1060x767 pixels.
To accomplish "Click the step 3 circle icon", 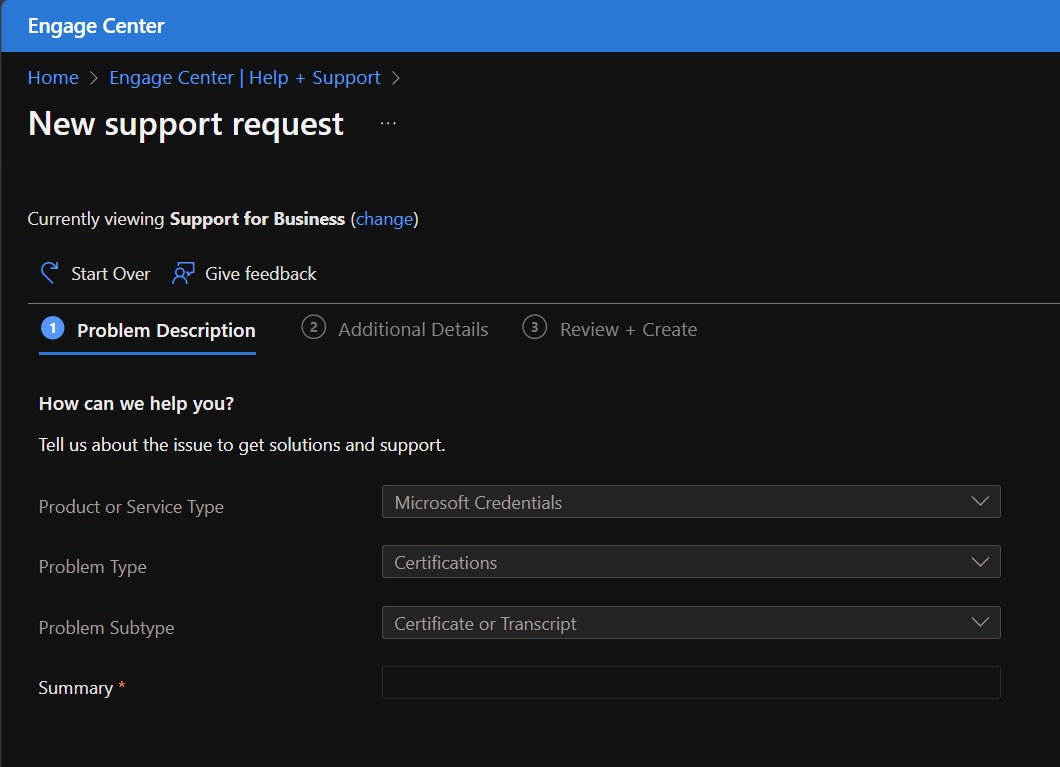I will click(535, 328).
